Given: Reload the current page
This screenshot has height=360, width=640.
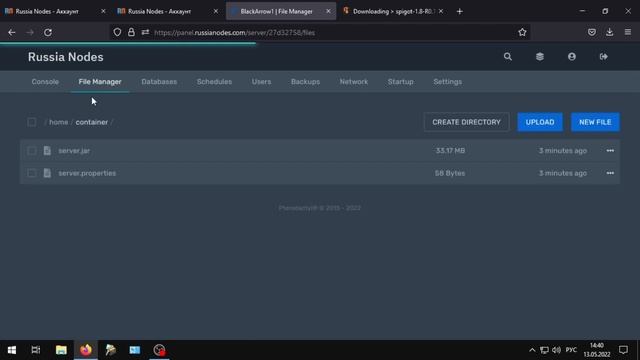Looking at the screenshot, I should [x=48, y=32].
